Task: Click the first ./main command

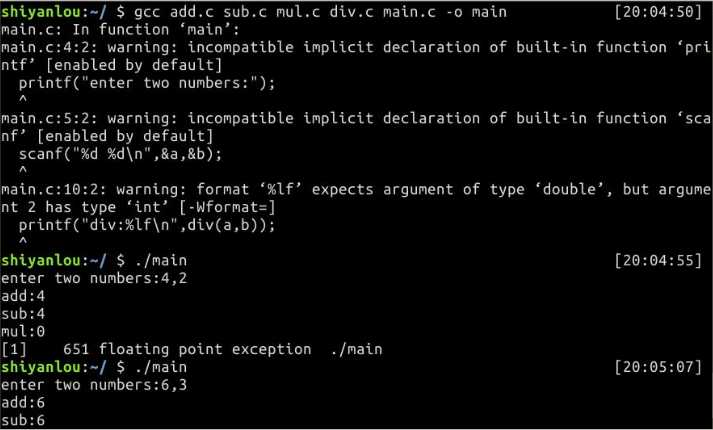Action: click(x=161, y=260)
